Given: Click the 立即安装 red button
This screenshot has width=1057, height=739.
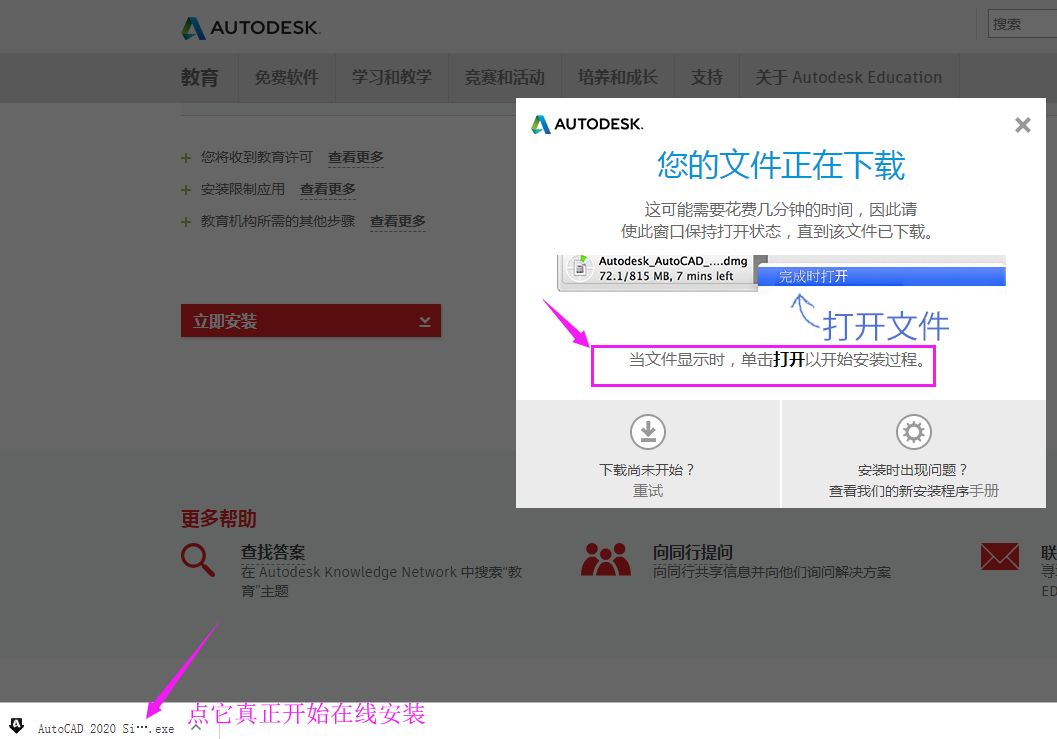Looking at the screenshot, I should click(x=311, y=320).
